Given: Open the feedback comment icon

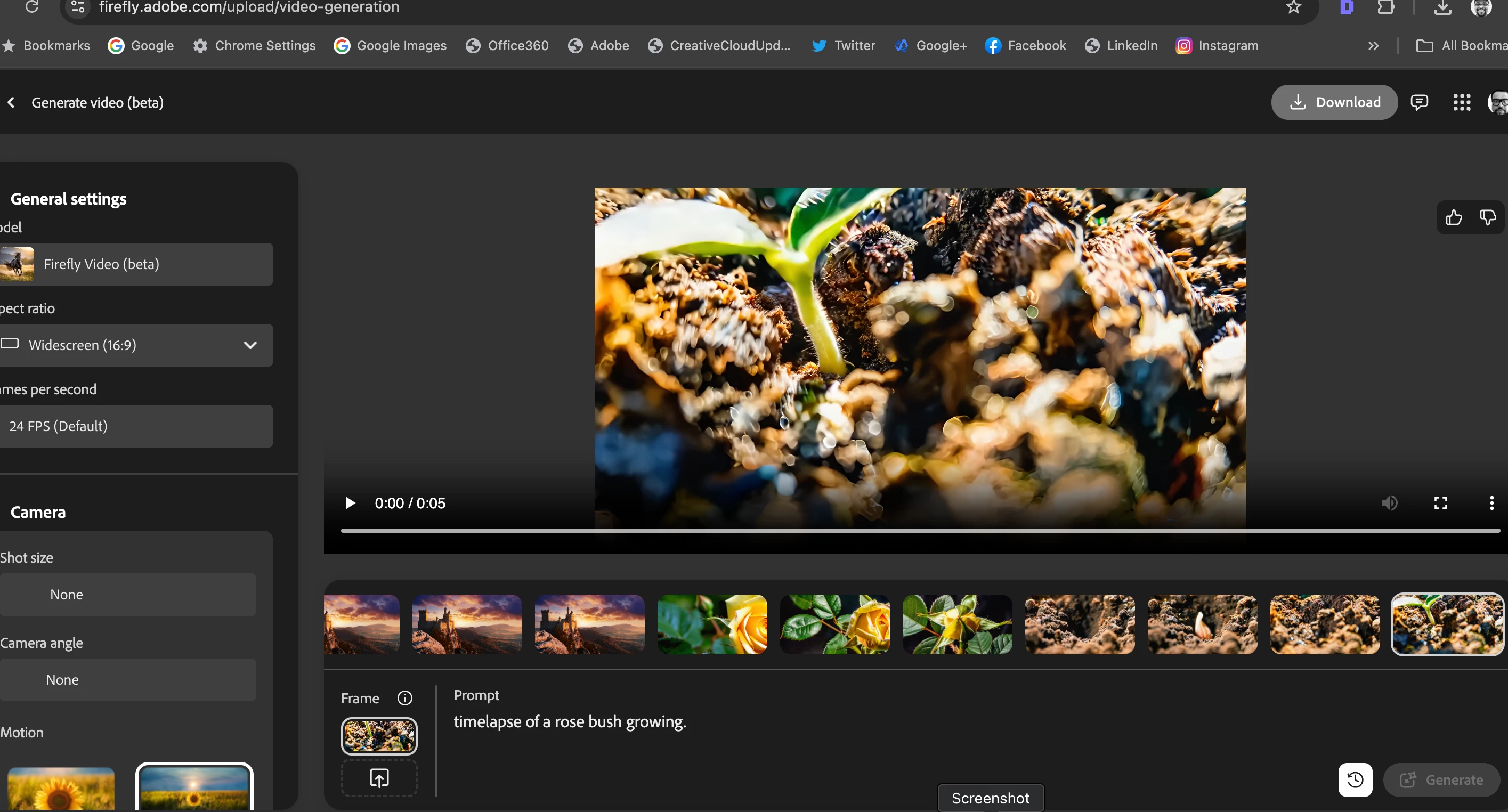Looking at the screenshot, I should coord(1419,102).
